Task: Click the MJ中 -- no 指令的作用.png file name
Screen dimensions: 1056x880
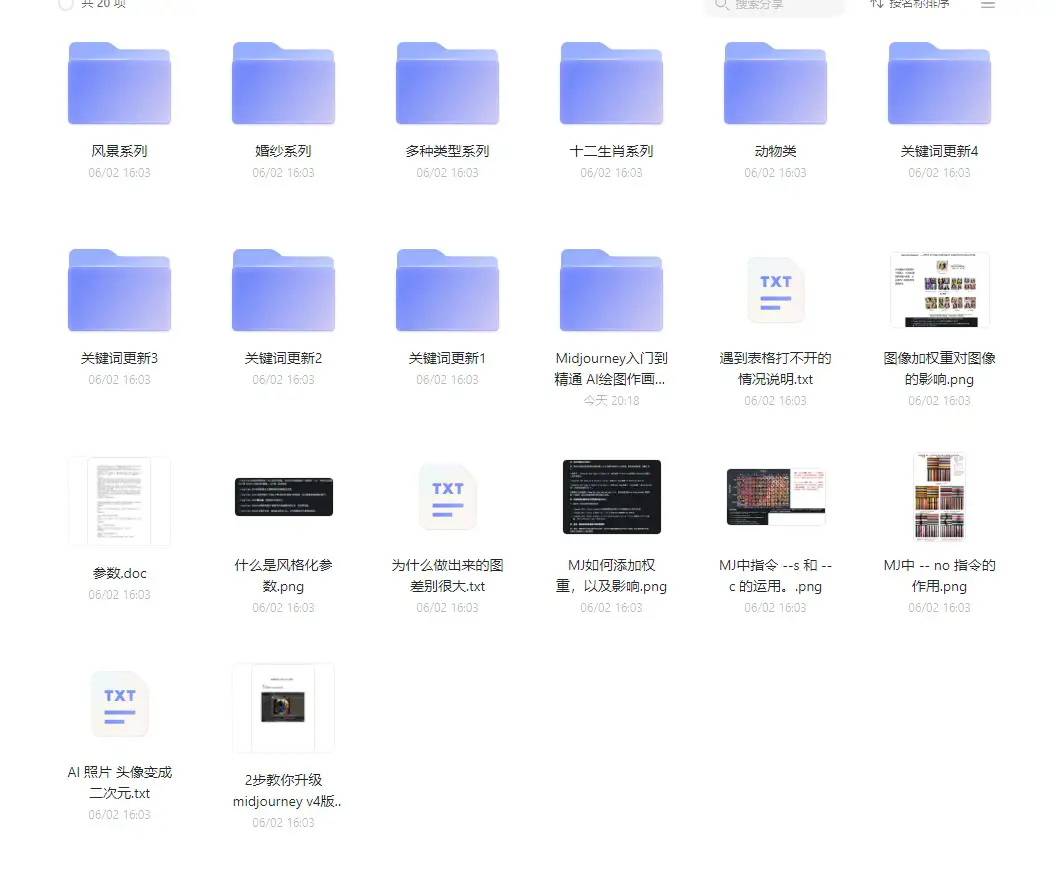Action: 939,575
